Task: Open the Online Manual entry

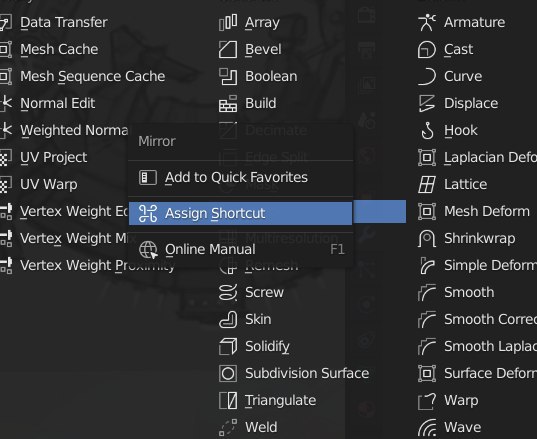Action: click(240, 249)
